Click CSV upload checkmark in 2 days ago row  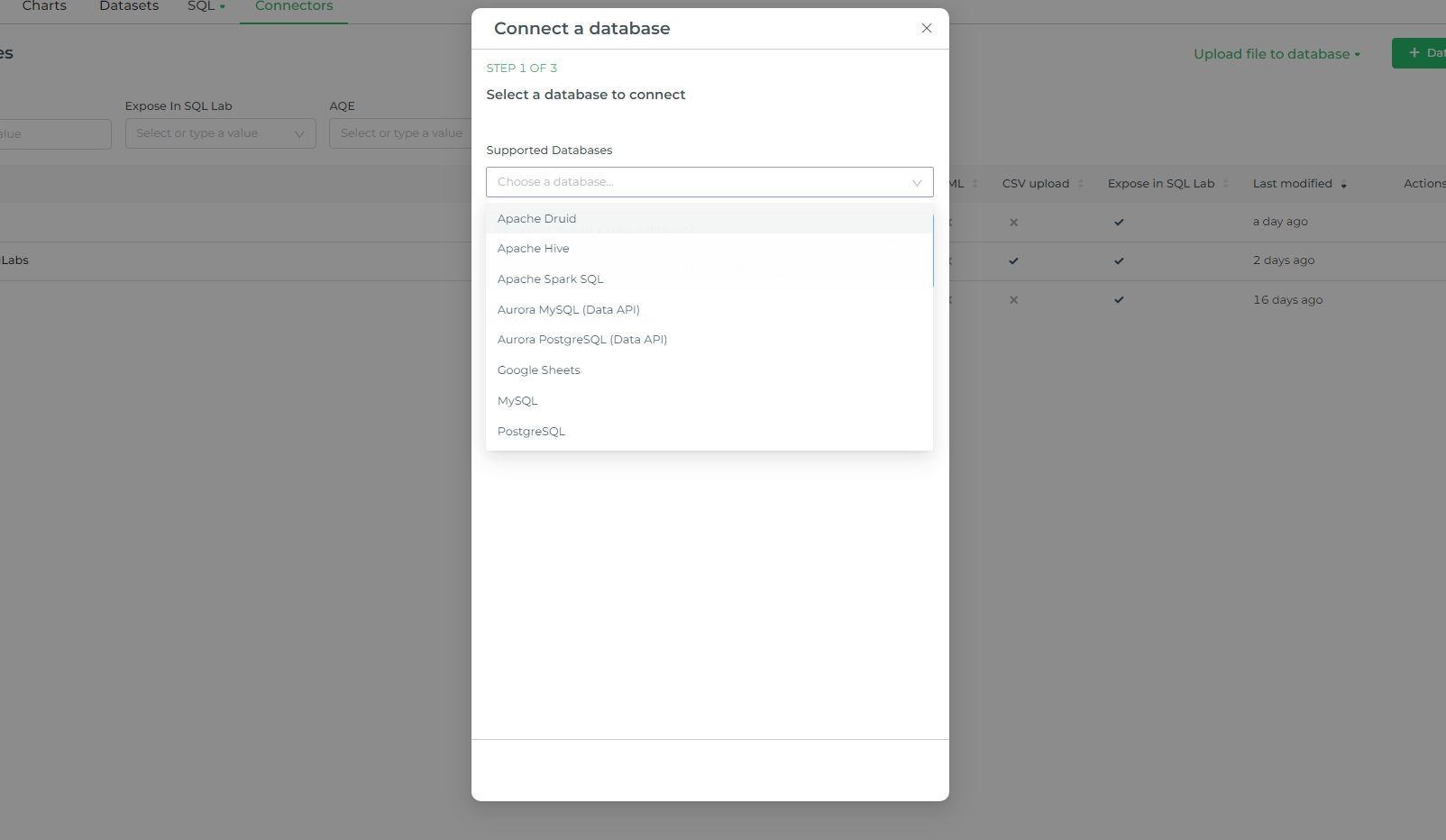coord(1014,261)
